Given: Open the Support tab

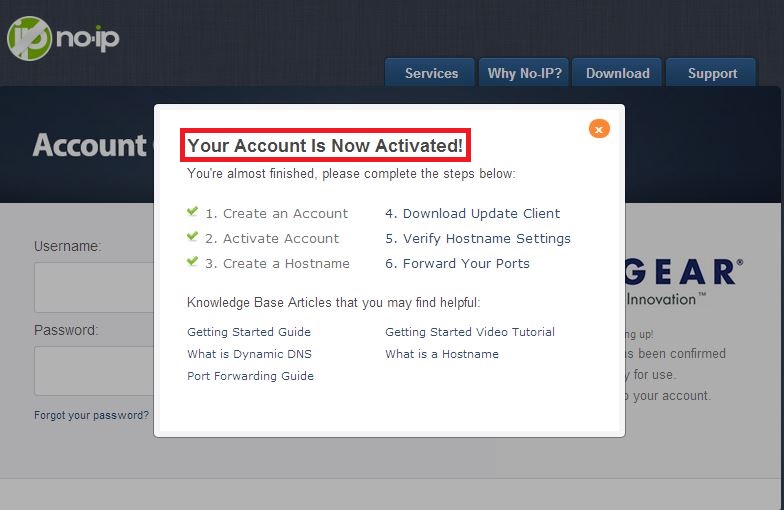Looking at the screenshot, I should pyautogui.click(x=712, y=73).
